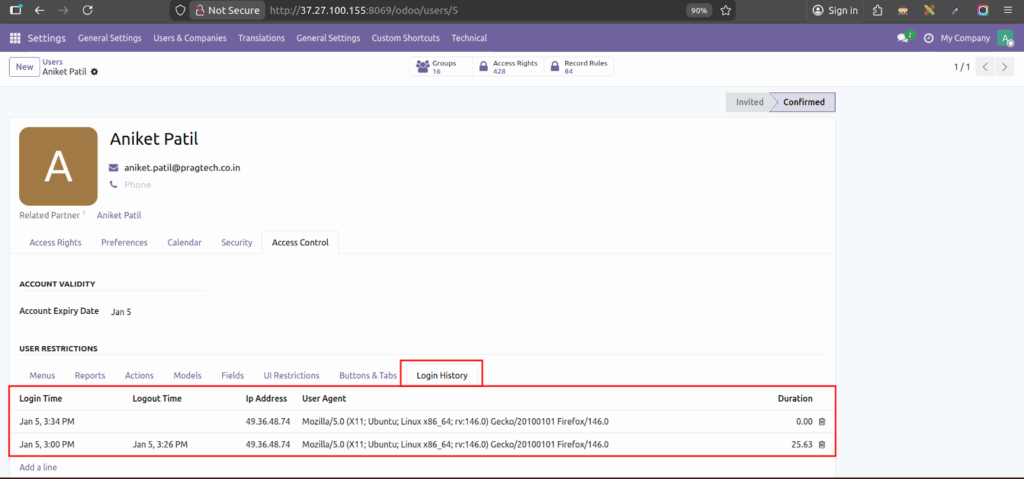Open the activities clock icon in navbar
This screenshot has height=479, width=1024.
(x=929, y=38)
